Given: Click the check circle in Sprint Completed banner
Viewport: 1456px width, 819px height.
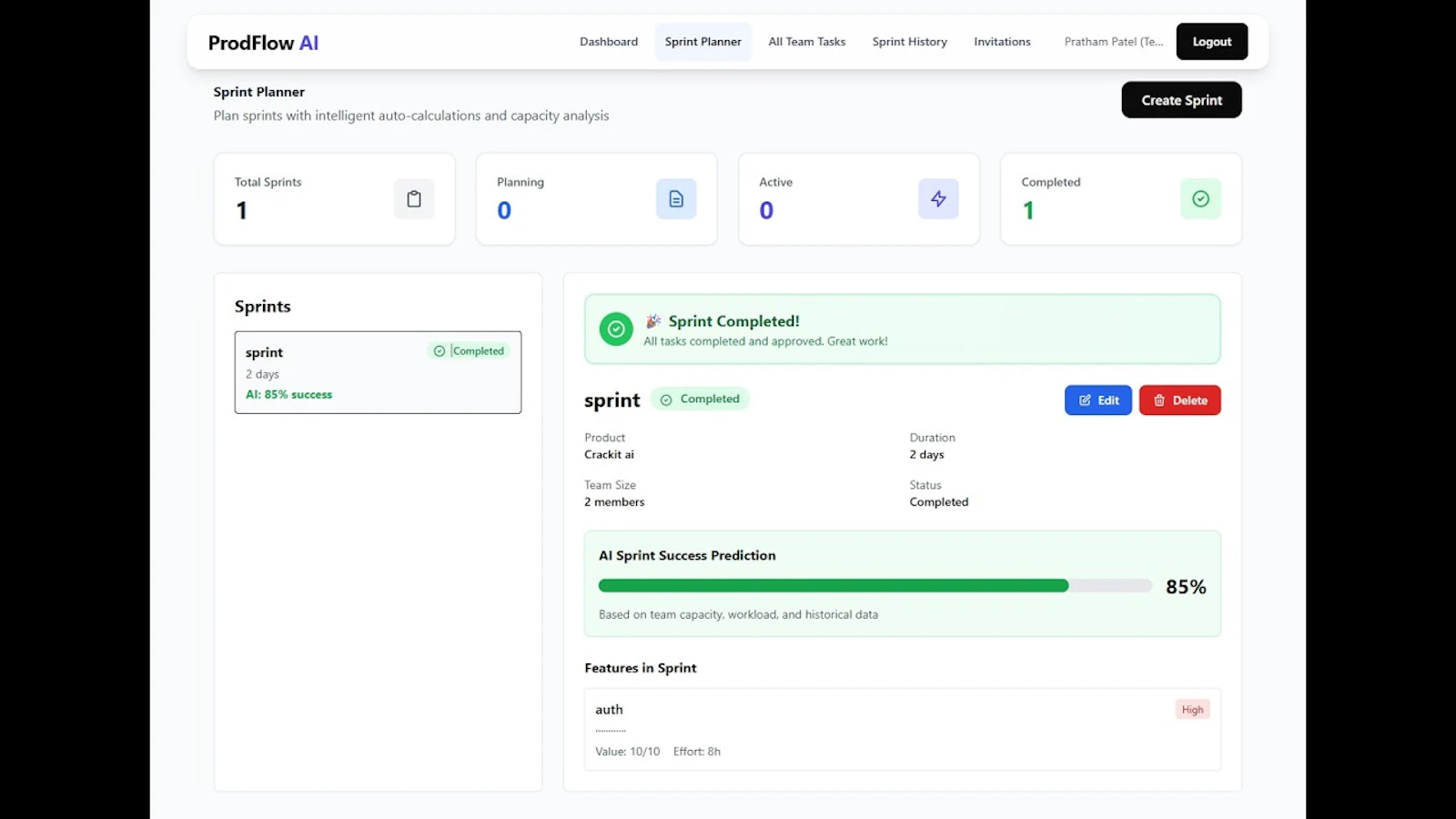Looking at the screenshot, I should click(616, 329).
